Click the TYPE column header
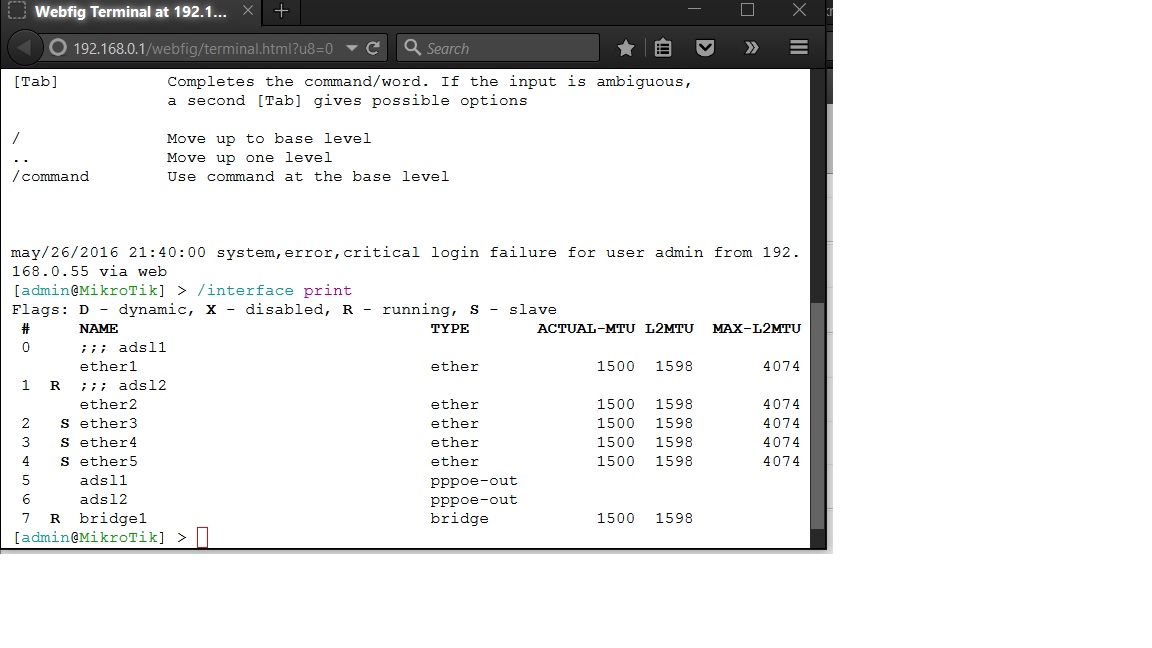 coord(450,328)
